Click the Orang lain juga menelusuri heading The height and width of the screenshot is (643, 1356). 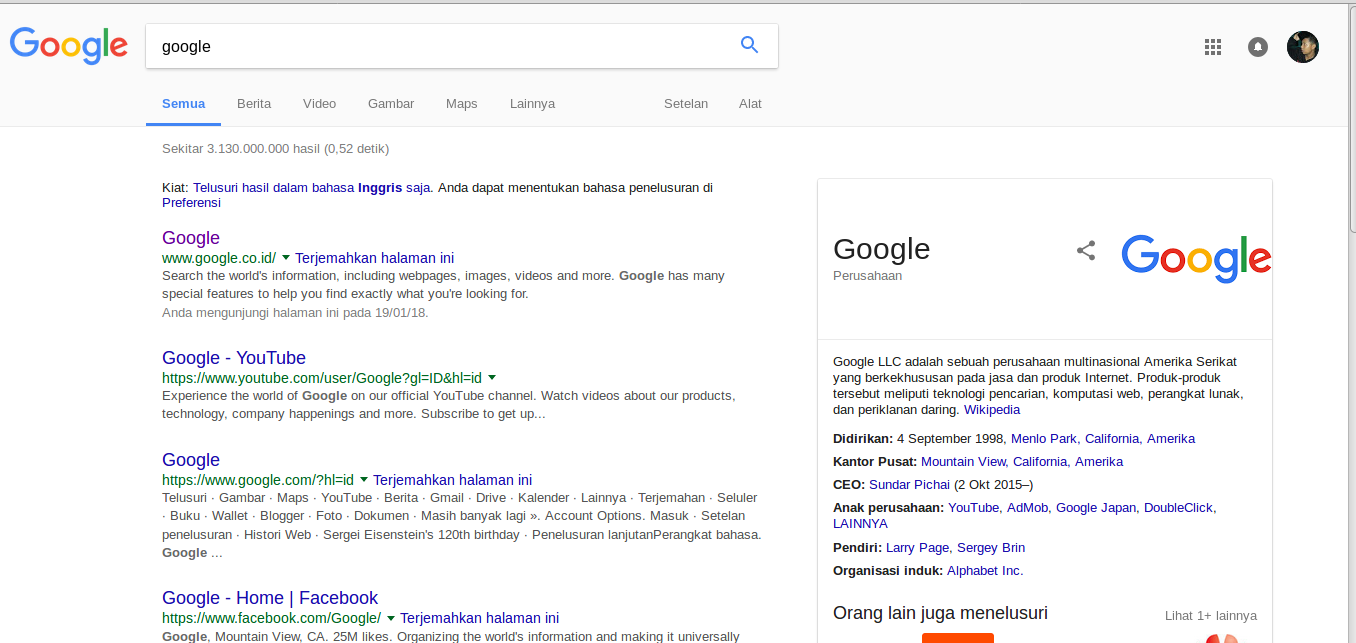click(x=940, y=613)
